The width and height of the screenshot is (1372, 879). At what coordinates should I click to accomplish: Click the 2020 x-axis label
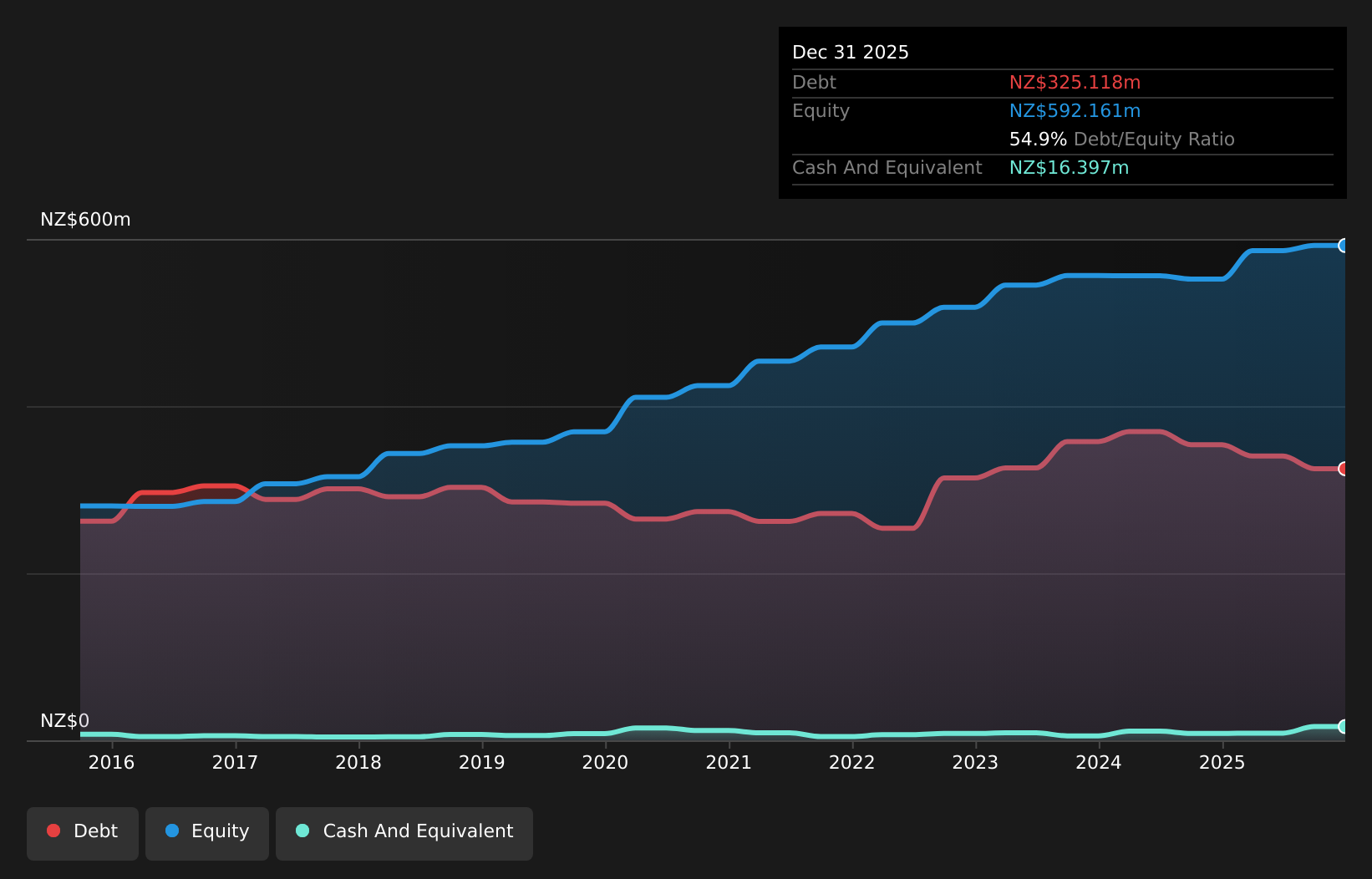(x=605, y=762)
